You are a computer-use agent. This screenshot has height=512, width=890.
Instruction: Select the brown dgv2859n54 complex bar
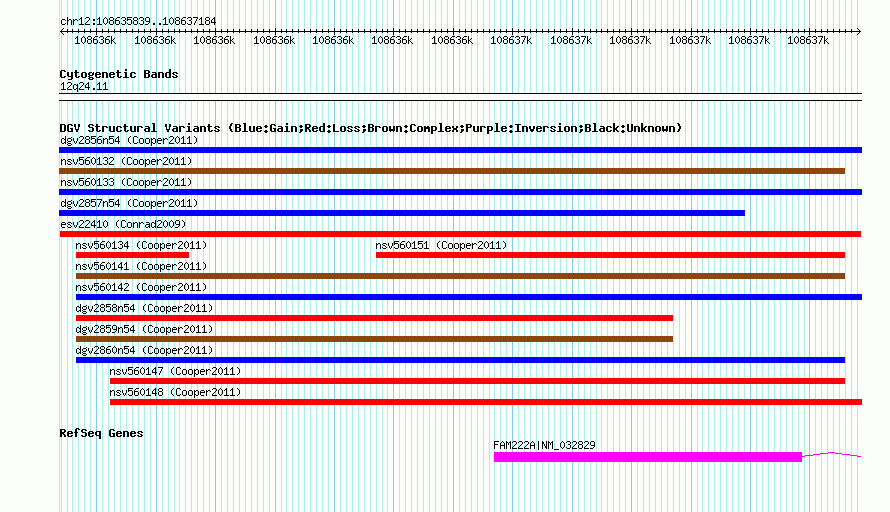point(375,339)
